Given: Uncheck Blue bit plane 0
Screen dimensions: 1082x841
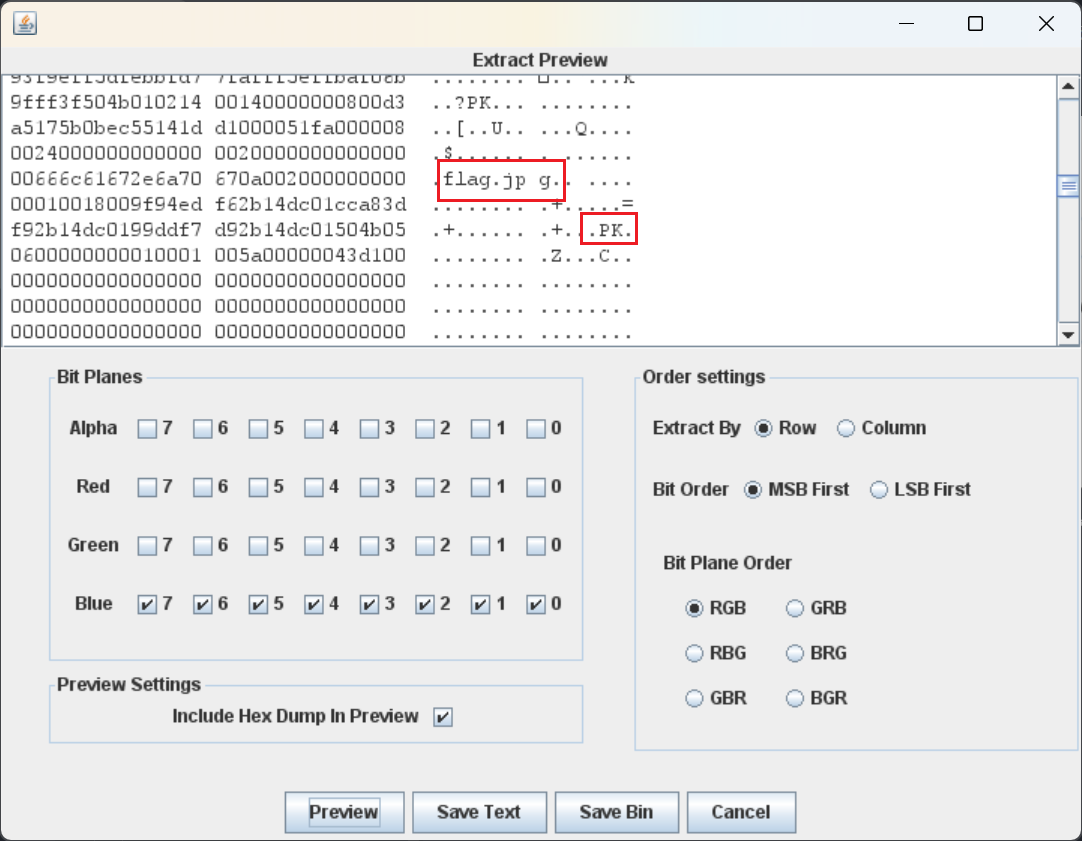Looking at the screenshot, I should pos(537,605).
